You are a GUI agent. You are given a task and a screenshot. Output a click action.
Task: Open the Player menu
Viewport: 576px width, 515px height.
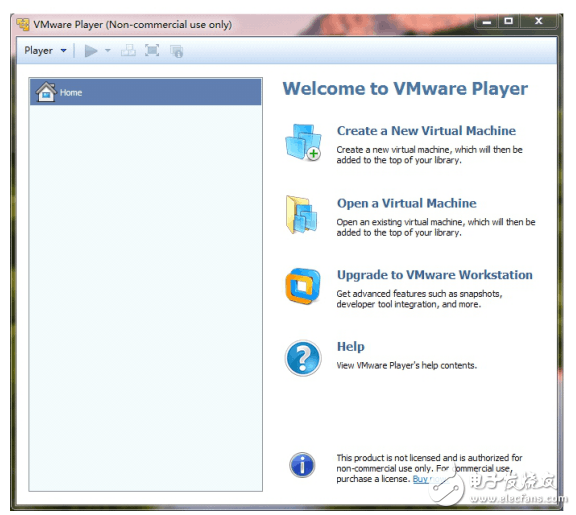point(38,51)
